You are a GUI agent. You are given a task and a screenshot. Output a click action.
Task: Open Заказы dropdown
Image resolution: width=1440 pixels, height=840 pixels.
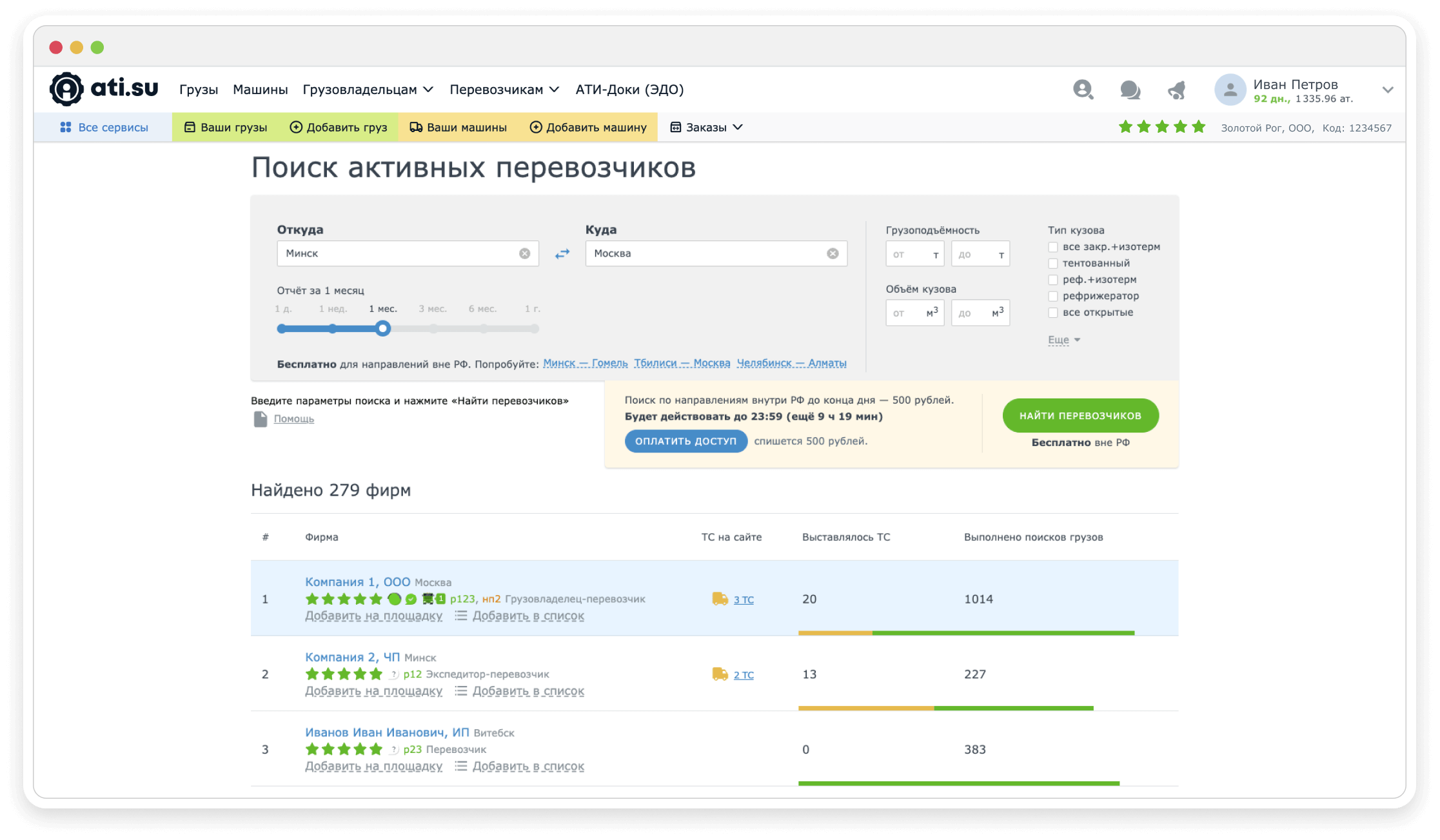click(x=707, y=127)
